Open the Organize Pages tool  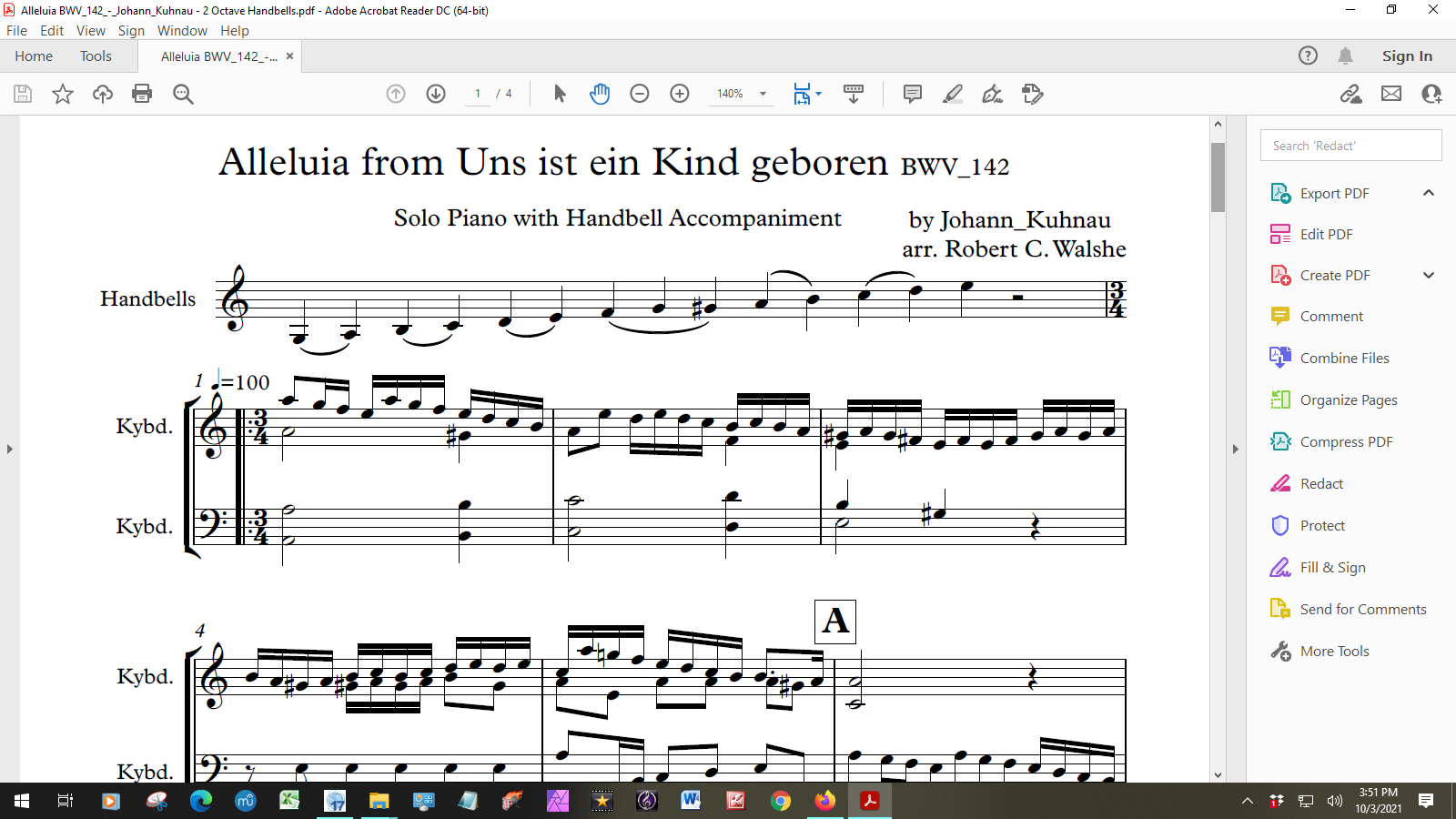click(1349, 399)
